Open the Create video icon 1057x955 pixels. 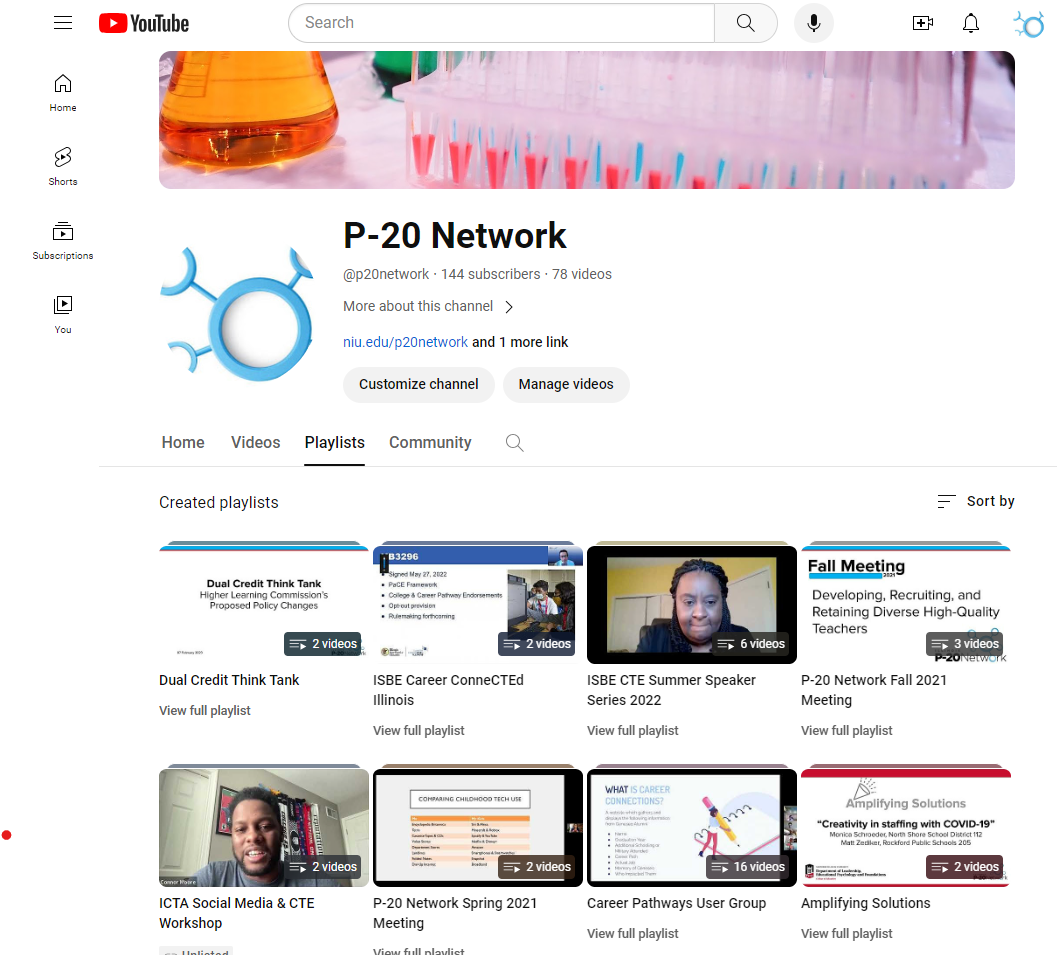click(x=922, y=23)
